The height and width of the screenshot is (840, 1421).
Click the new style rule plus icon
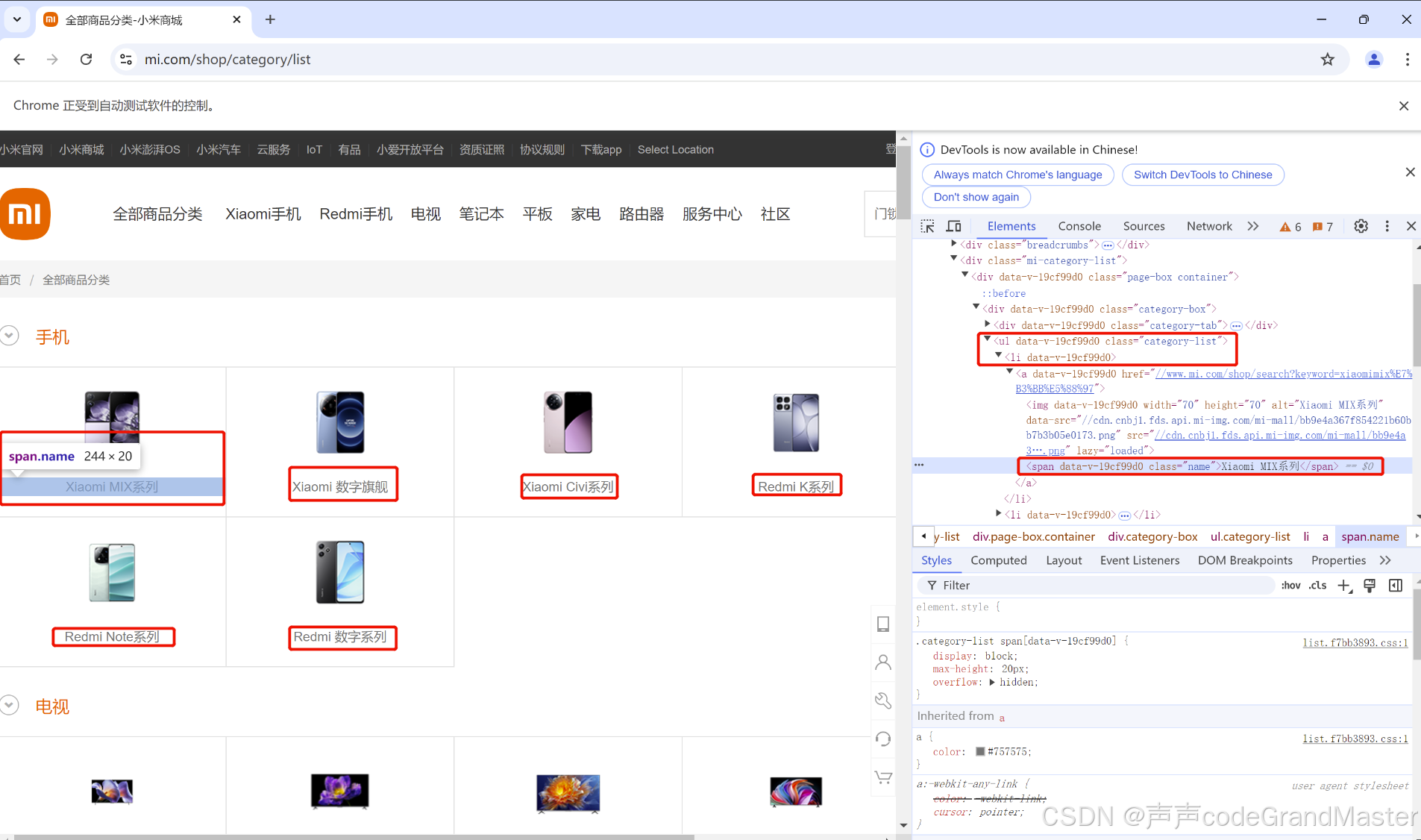1344,586
